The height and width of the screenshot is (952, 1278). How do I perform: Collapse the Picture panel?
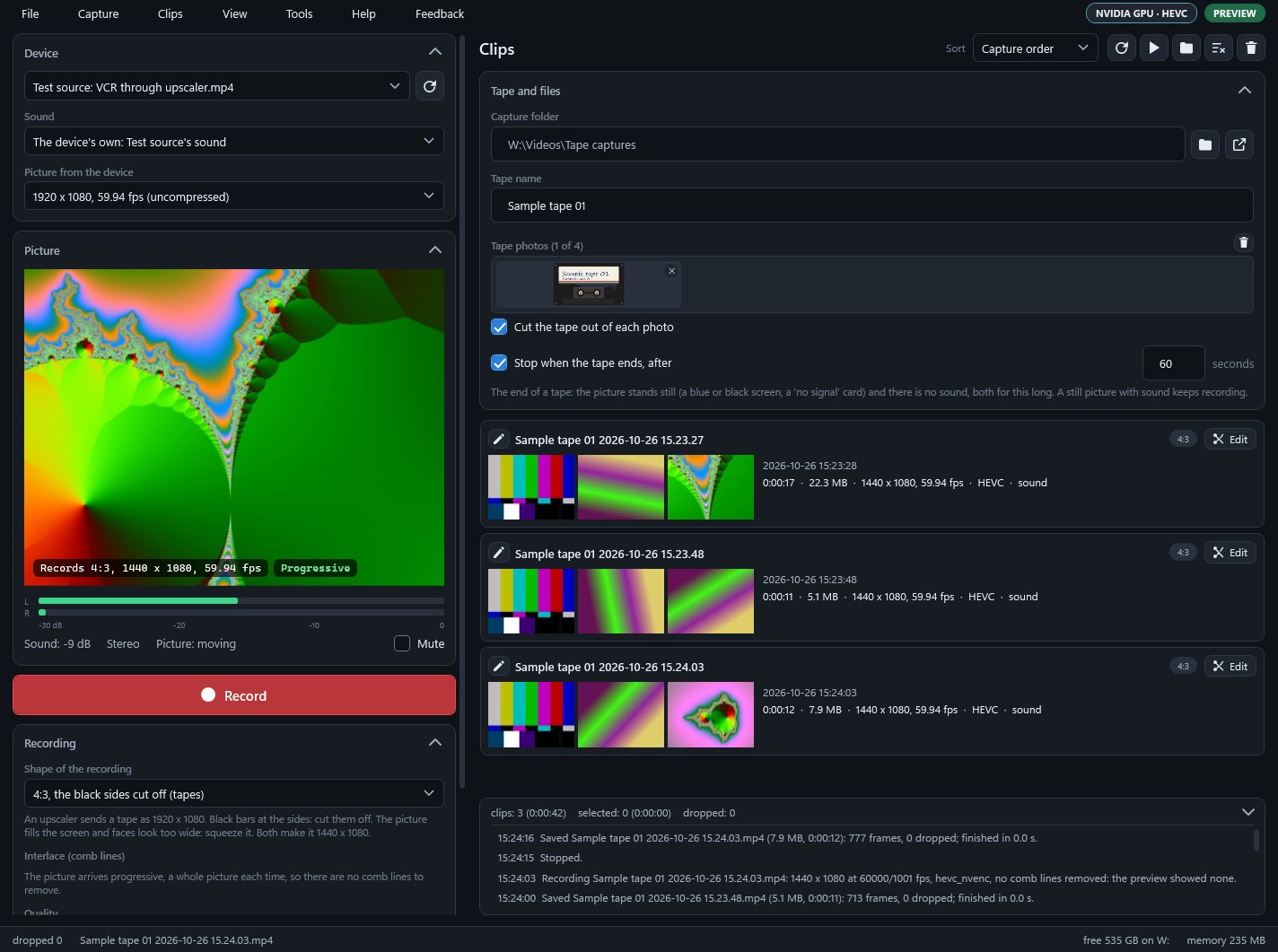pyautogui.click(x=435, y=250)
